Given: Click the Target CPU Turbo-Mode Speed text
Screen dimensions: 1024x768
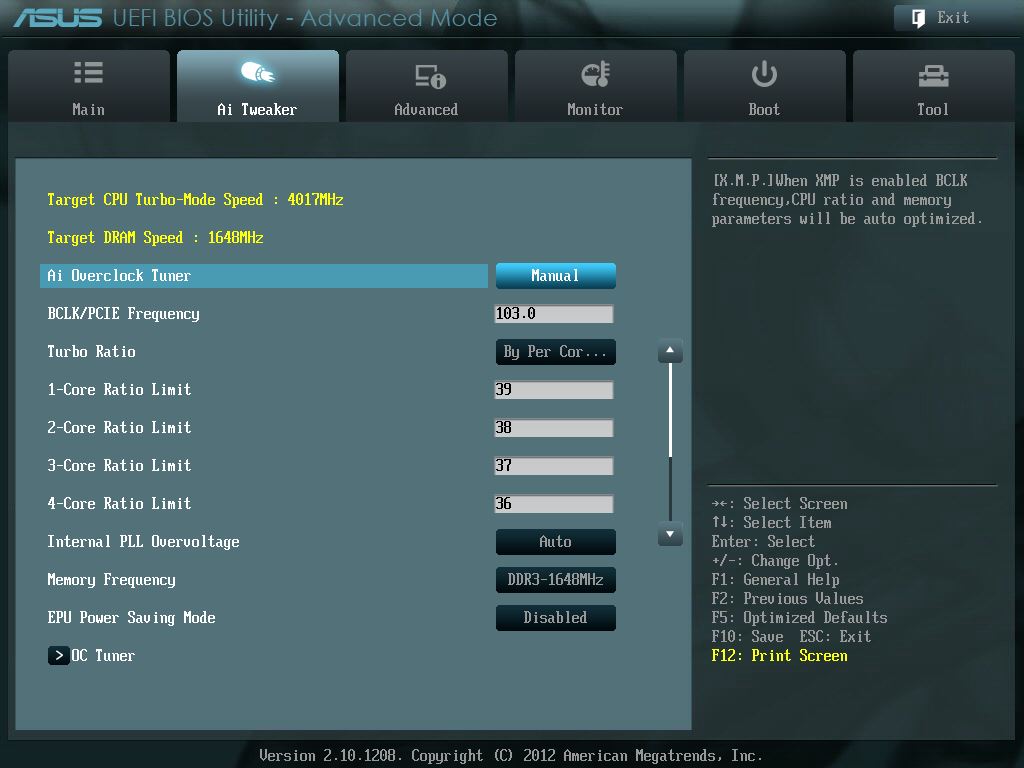Looking at the screenshot, I should (195, 200).
